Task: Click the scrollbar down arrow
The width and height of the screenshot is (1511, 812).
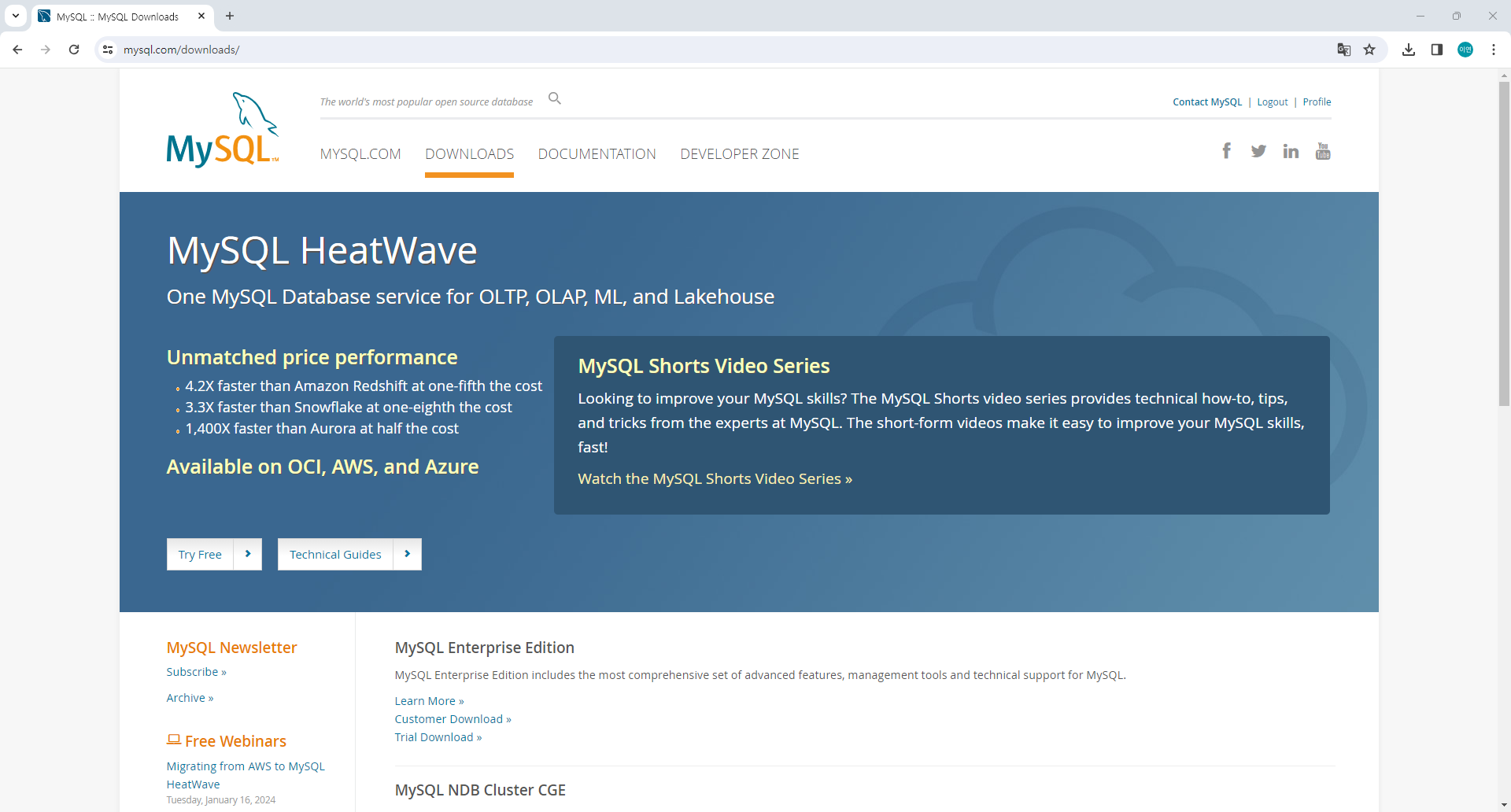Action: pos(1504,806)
